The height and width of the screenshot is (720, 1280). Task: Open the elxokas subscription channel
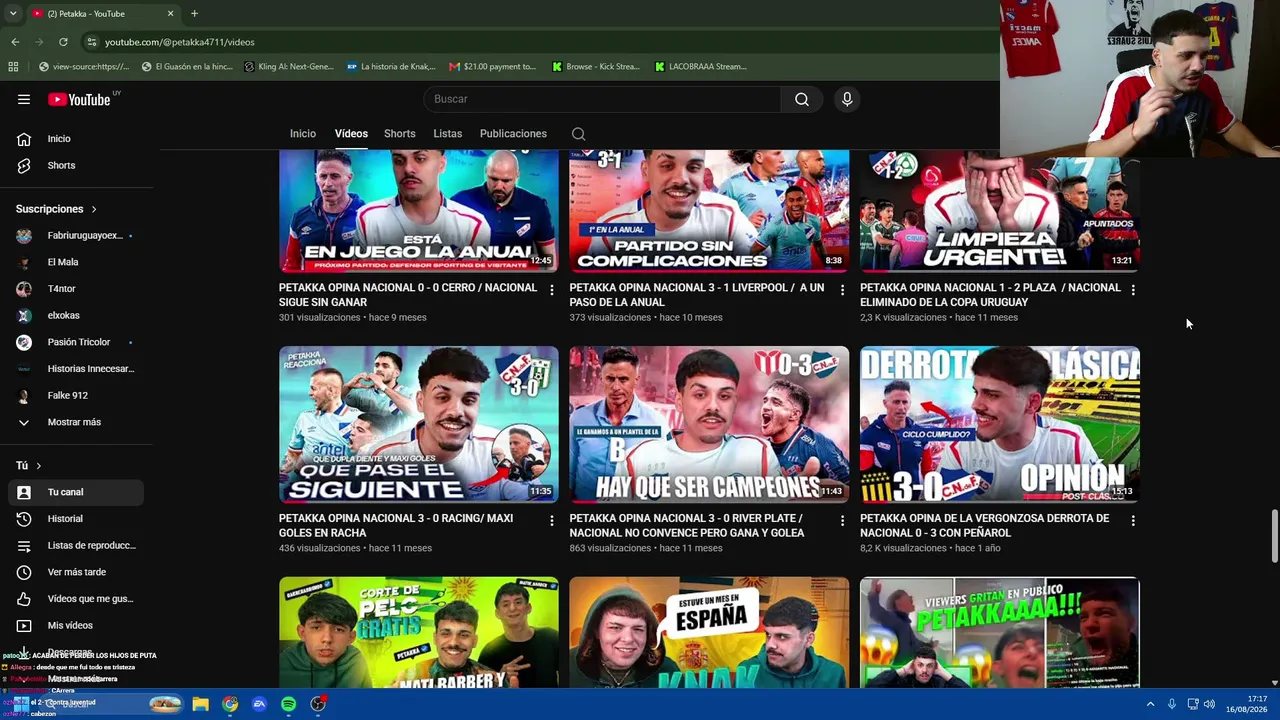point(75,316)
